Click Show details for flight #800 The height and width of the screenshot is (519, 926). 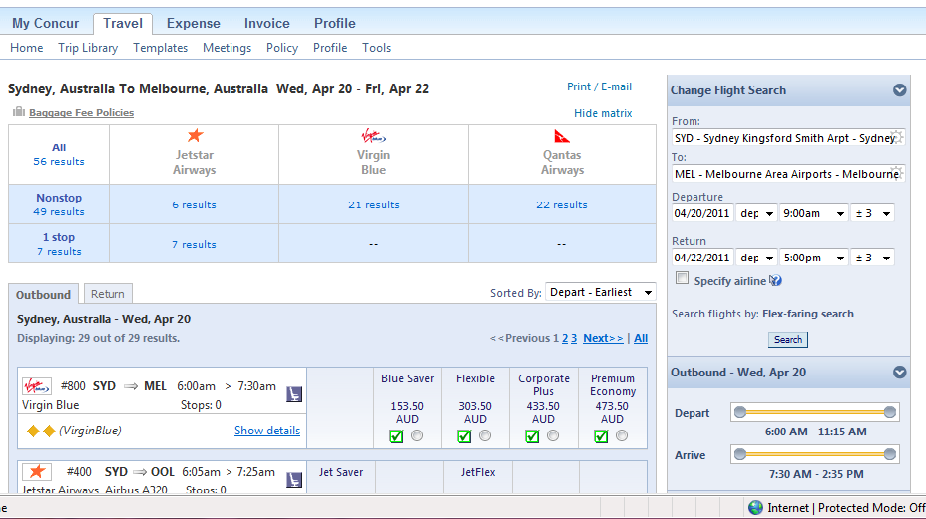click(x=267, y=430)
